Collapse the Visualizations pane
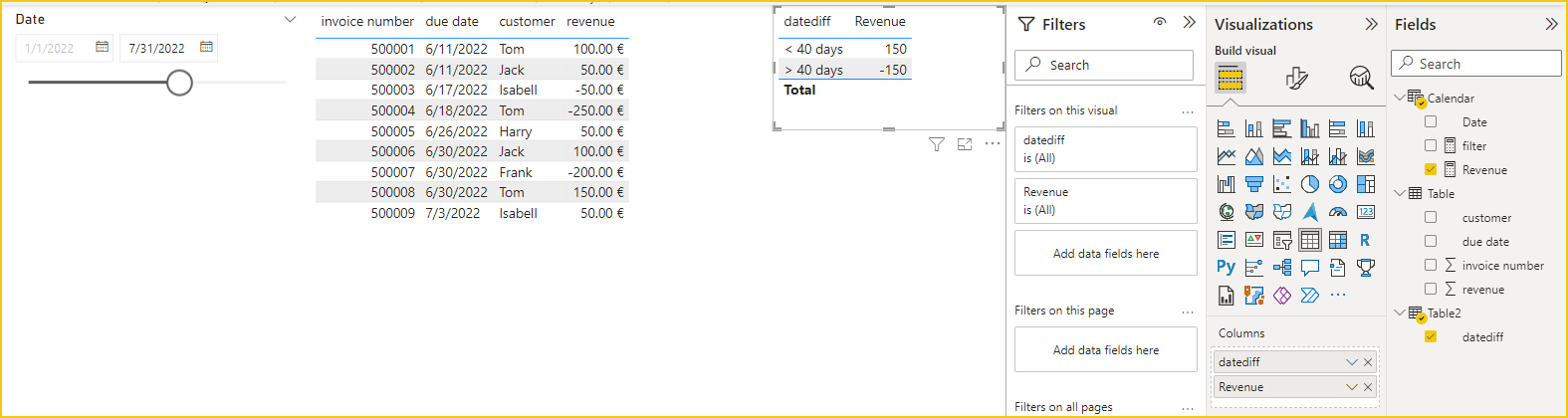 coord(1372,24)
